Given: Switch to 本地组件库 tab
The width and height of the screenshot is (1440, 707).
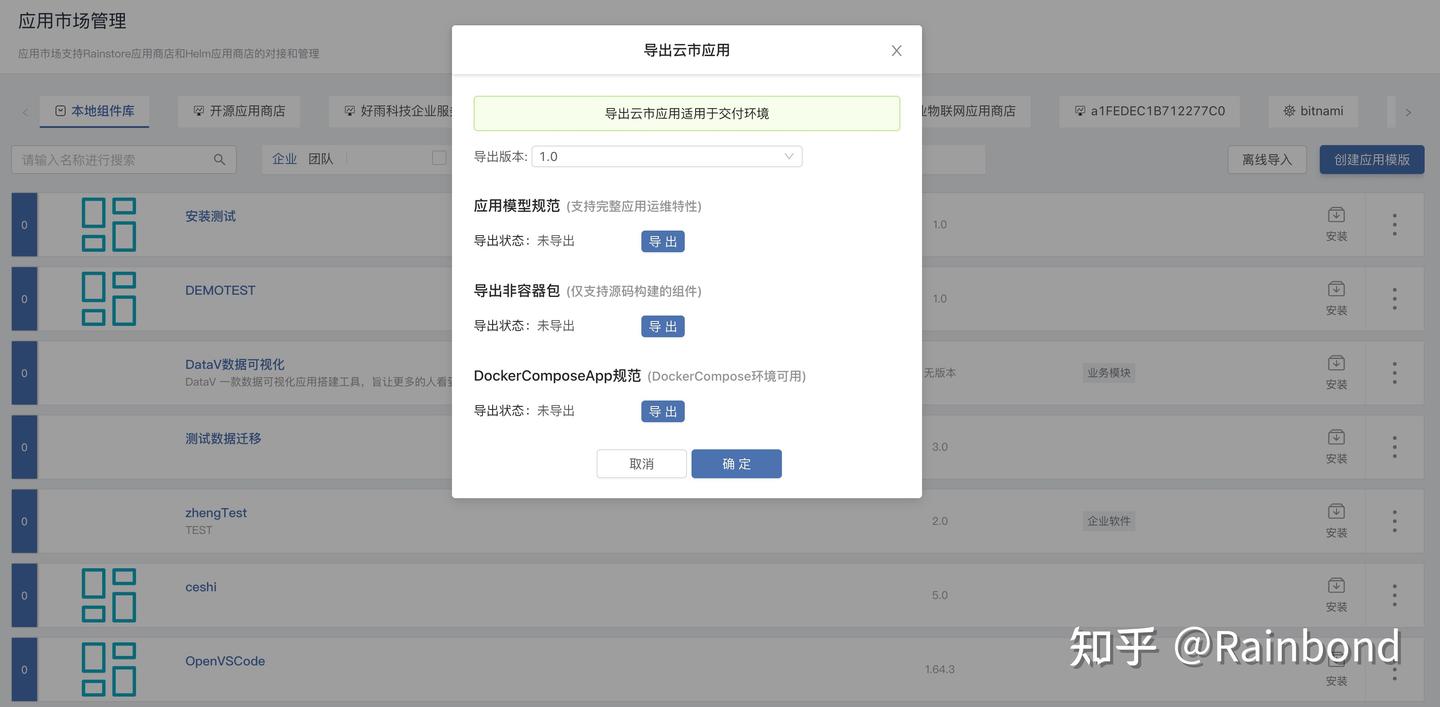Looking at the screenshot, I should (94, 111).
